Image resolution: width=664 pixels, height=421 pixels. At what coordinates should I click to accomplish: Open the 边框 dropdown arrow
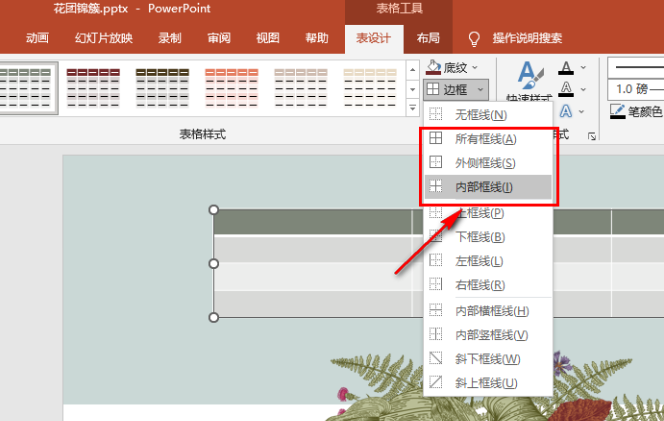coord(480,89)
